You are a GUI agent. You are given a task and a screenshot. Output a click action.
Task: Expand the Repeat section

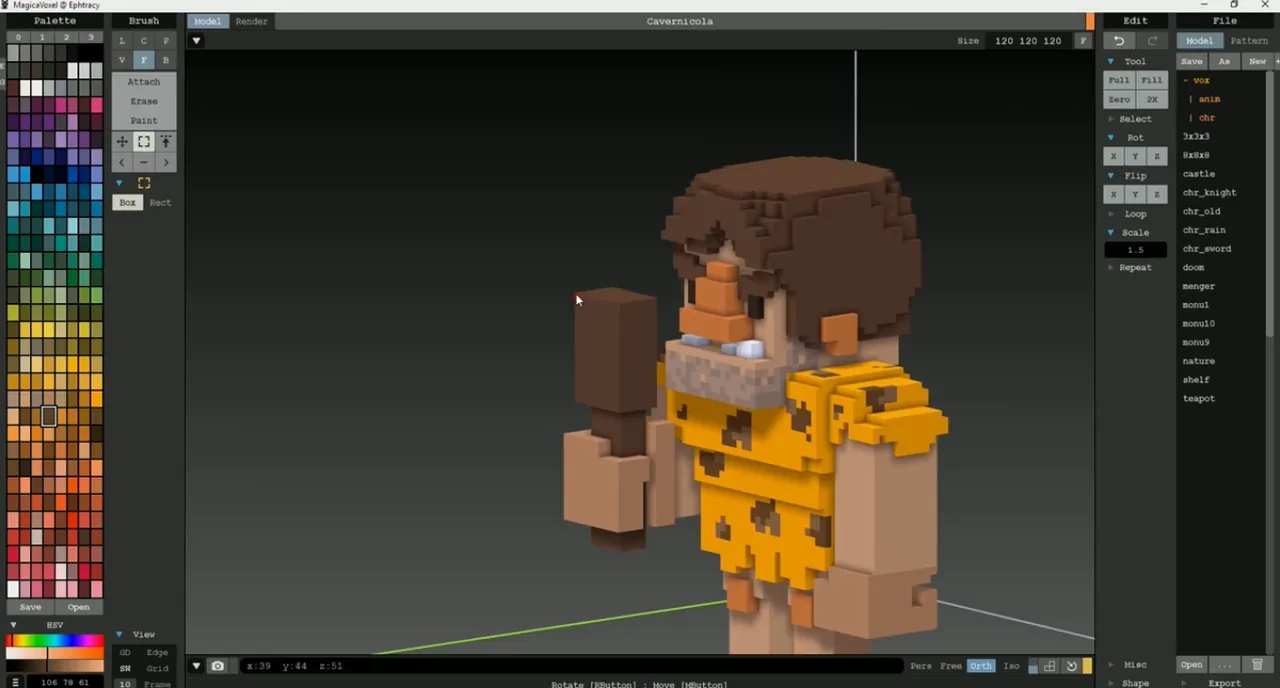pyautogui.click(x=1111, y=268)
